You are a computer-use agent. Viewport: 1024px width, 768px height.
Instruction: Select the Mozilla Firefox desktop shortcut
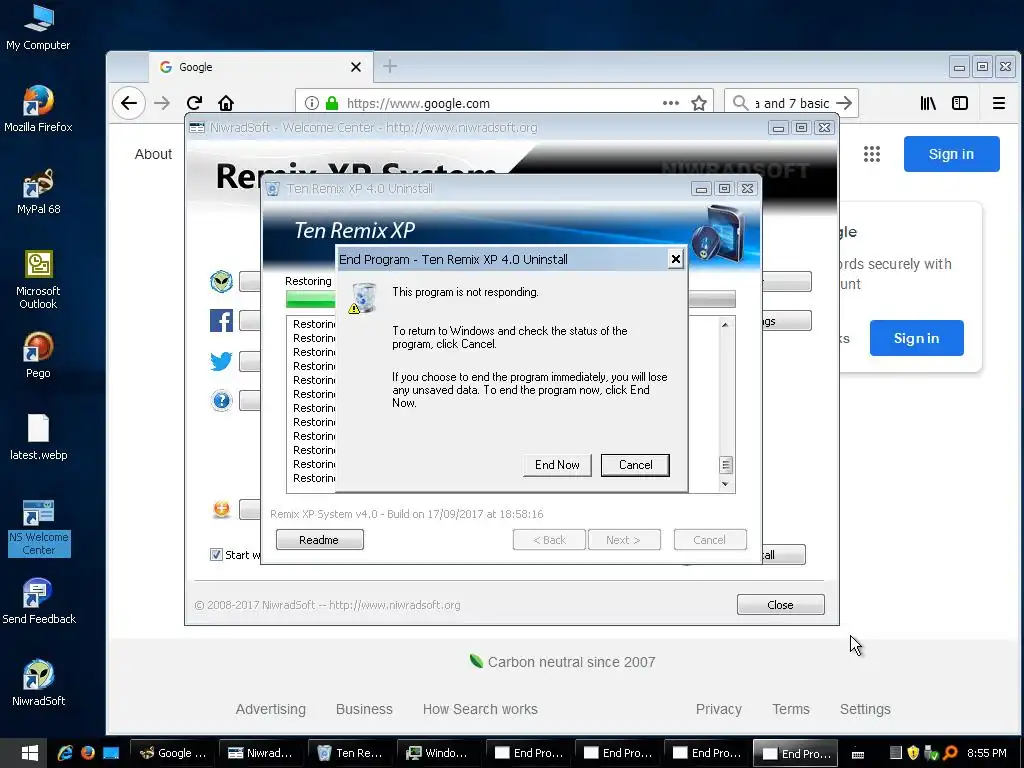[39, 108]
